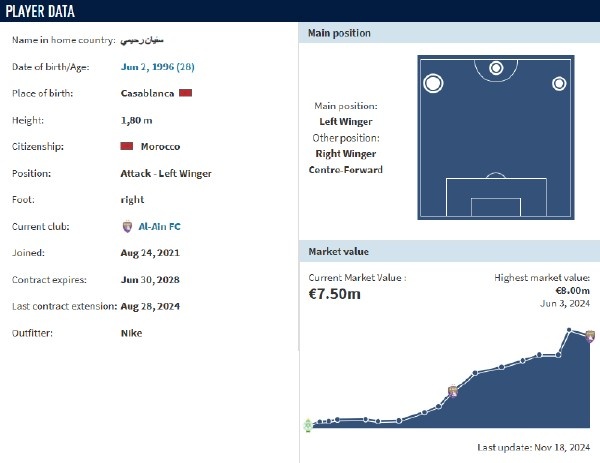Click the Morocco flag in Citizenship row
600x463 pixels.
tap(126, 147)
